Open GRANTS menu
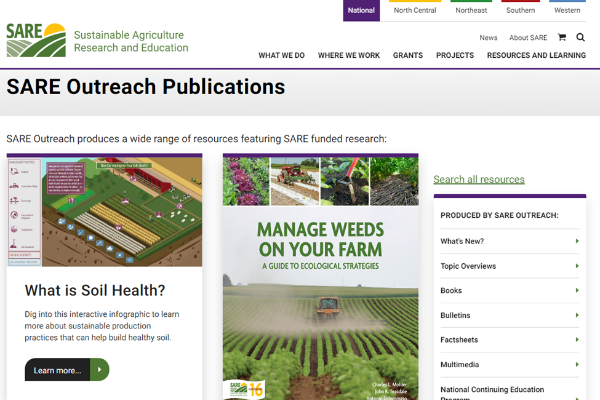The image size is (600, 400). pyautogui.click(x=408, y=56)
